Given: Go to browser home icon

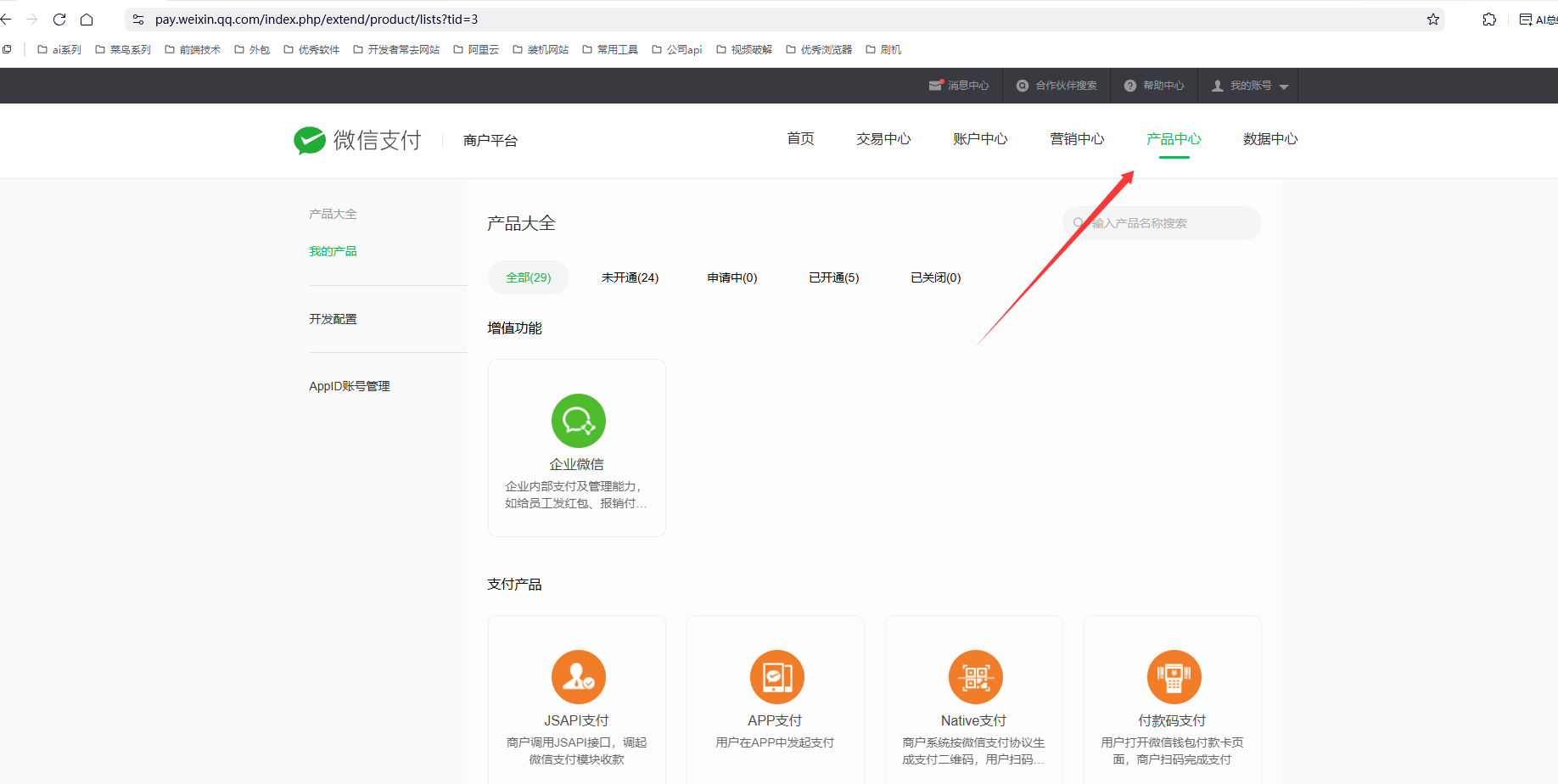Looking at the screenshot, I should tap(87, 19).
